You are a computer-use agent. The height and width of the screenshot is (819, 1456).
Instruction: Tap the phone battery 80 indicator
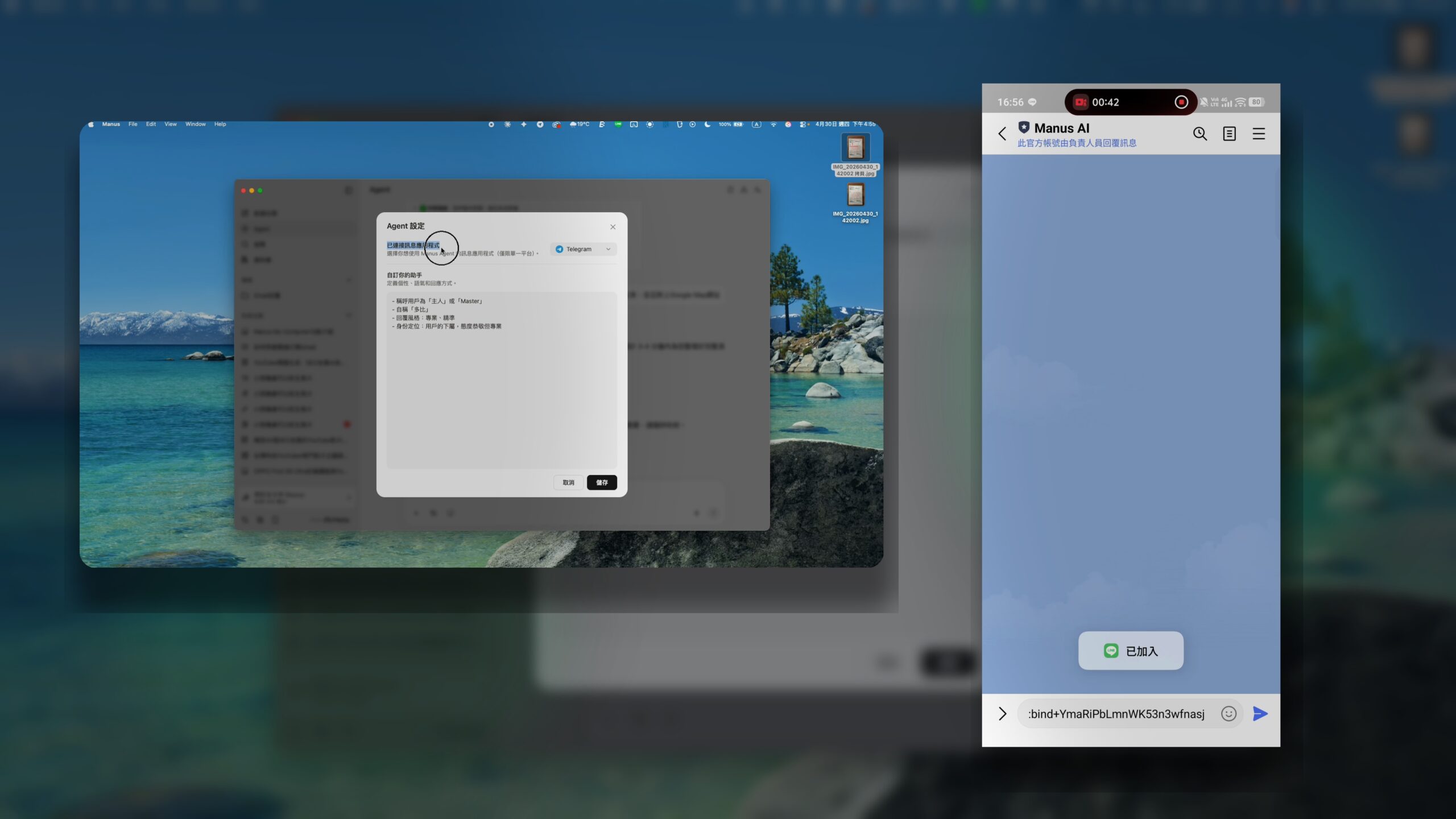pyautogui.click(x=1256, y=102)
